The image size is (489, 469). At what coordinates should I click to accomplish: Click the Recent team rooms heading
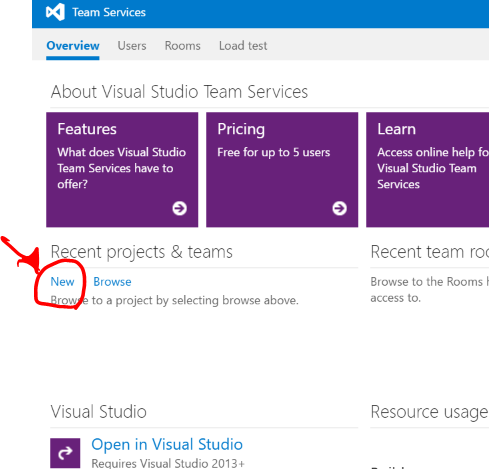430,252
